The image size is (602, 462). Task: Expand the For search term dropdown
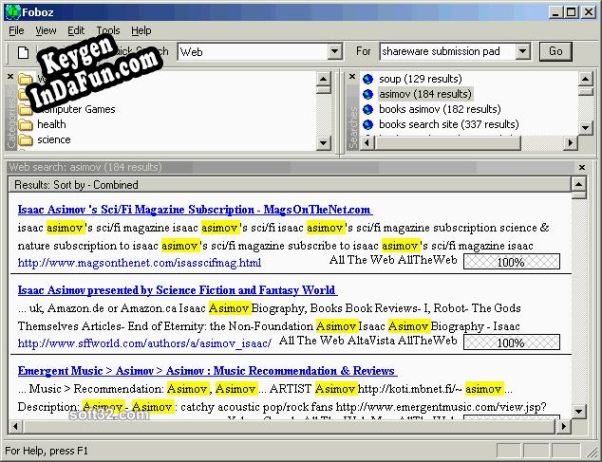[x=523, y=51]
